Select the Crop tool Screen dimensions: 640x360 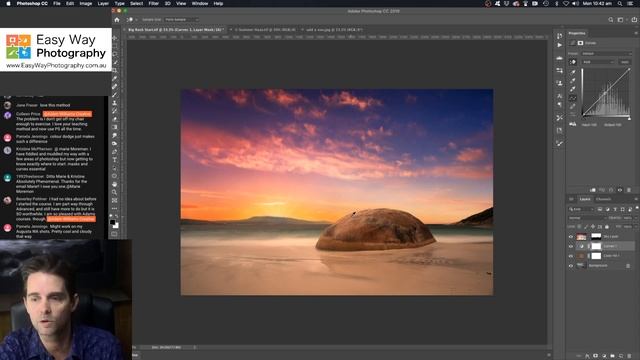pos(115,71)
